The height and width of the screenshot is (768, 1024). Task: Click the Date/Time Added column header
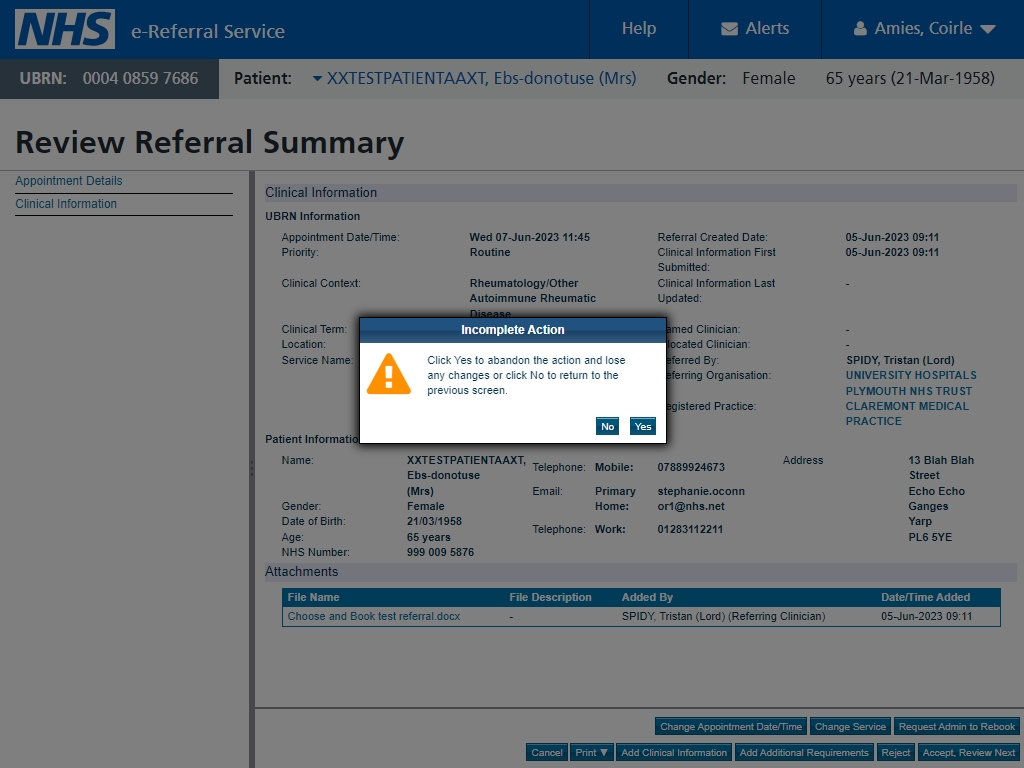click(x=925, y=598)
